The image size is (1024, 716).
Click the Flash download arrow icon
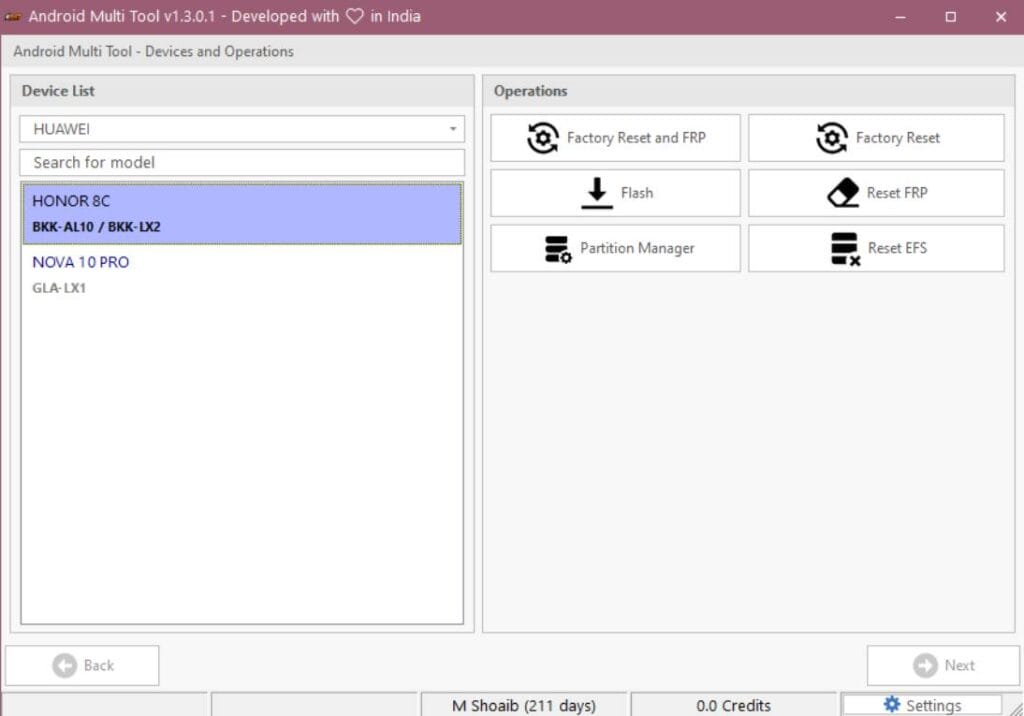(597, 192)
